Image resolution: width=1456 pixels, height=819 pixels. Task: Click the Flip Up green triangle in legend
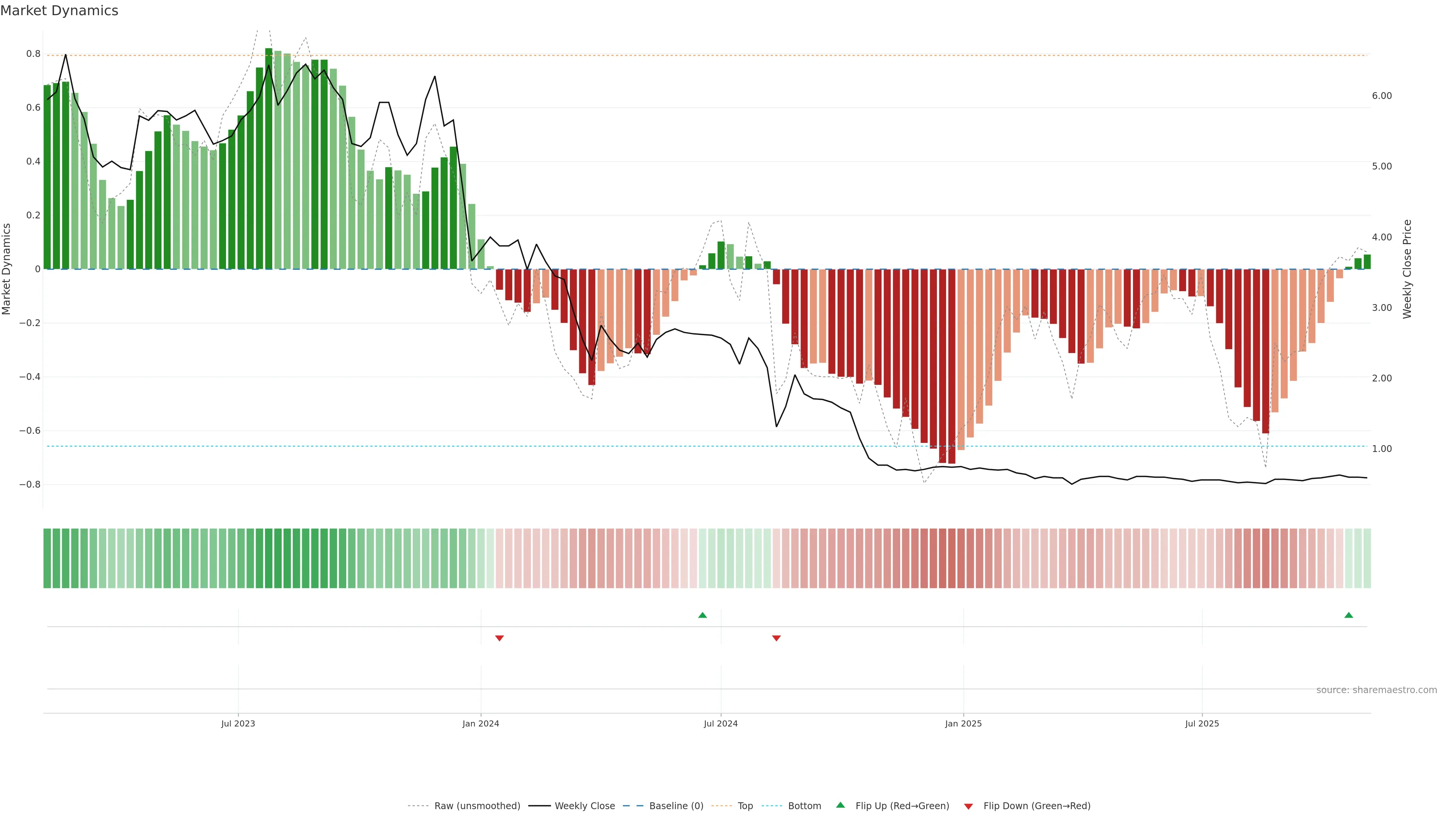[x=841, y=805]
